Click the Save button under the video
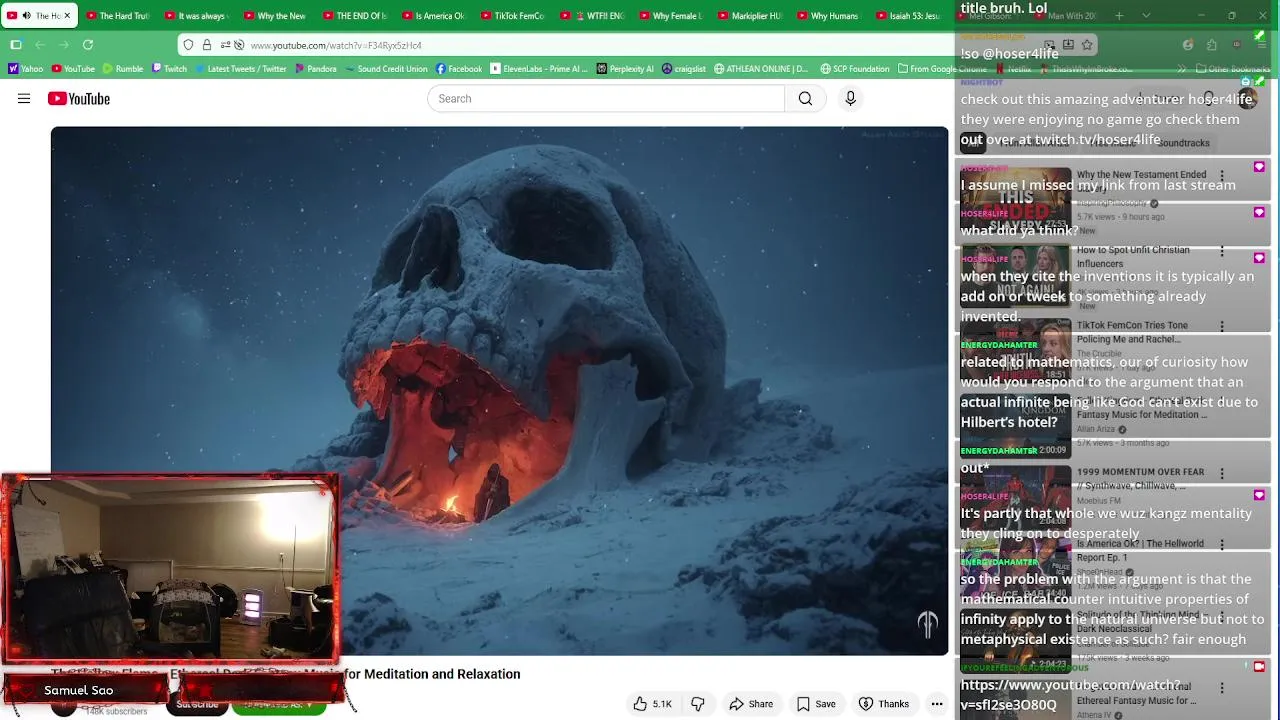This screenshot has width=1280, height=720. pyautogui.click(x=816, y=704)
